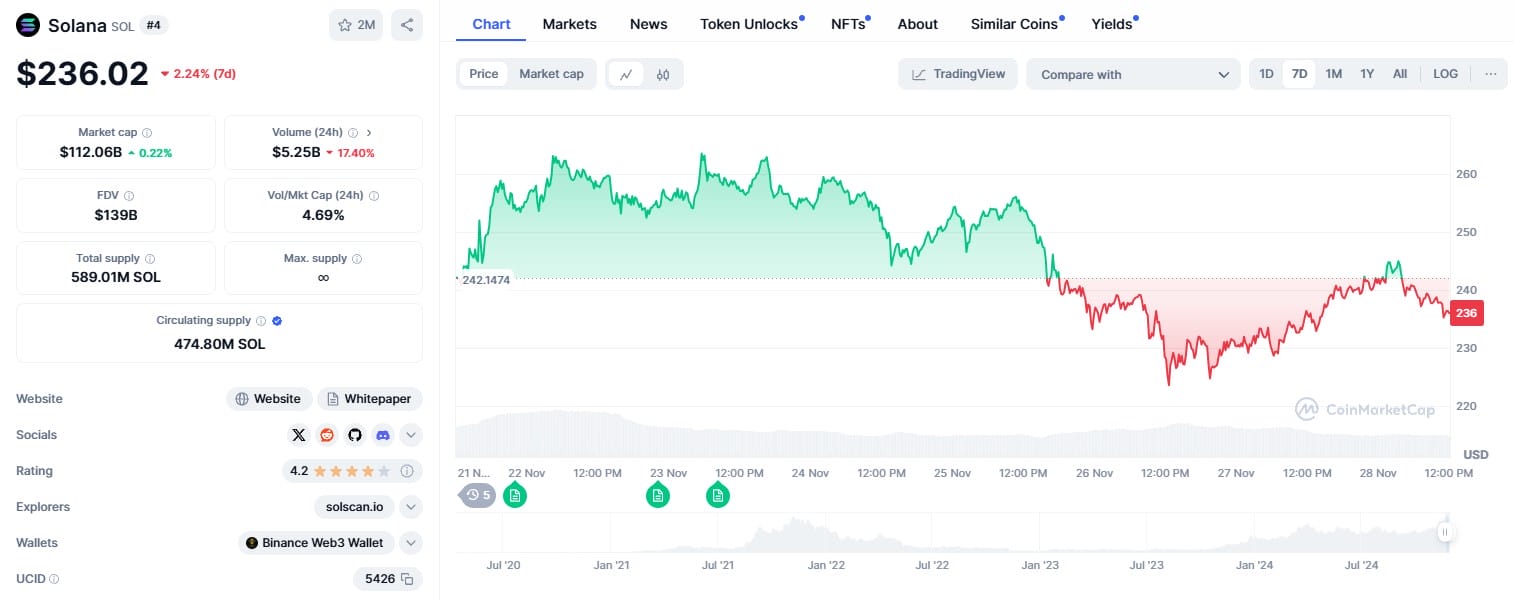Image resolution: width=1514 pixels, height=600 pixels.
Task: Click the history events badge showing 5
Action: 477,495
